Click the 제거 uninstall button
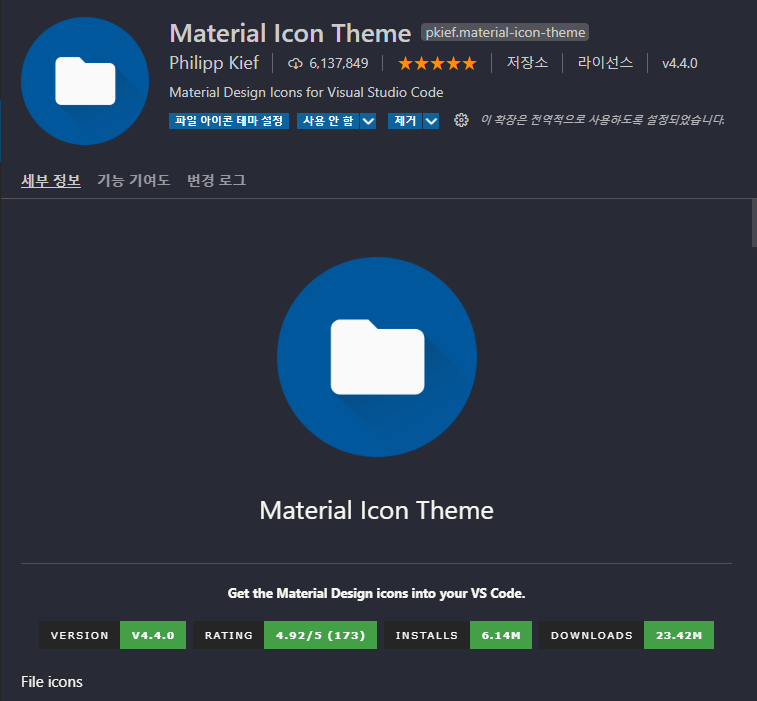757x701 pixels. pos(405,121)
